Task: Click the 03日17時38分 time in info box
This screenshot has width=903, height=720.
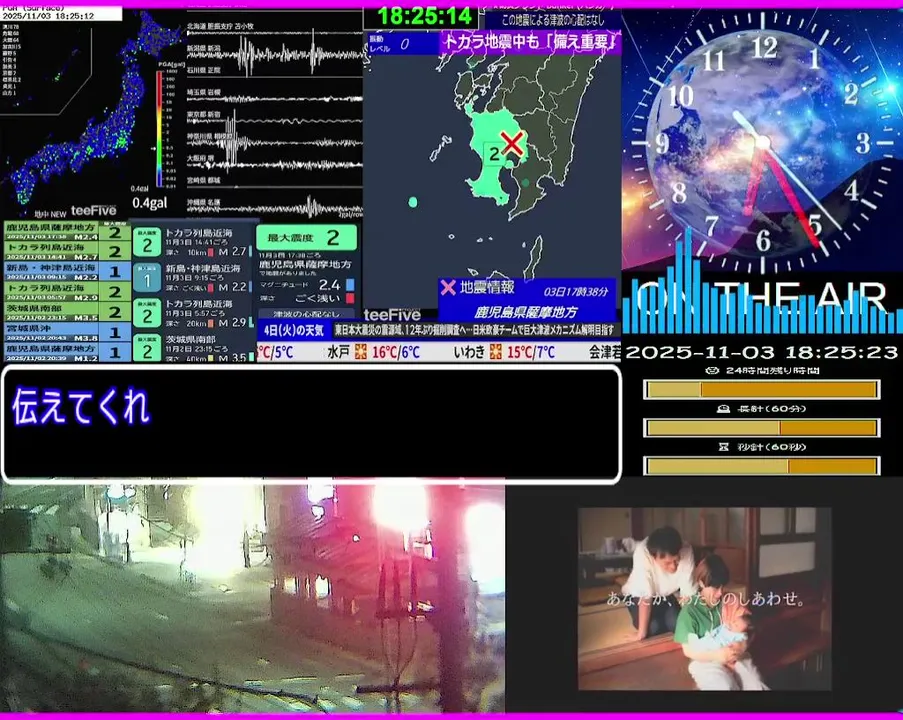Action: [575, 291]
